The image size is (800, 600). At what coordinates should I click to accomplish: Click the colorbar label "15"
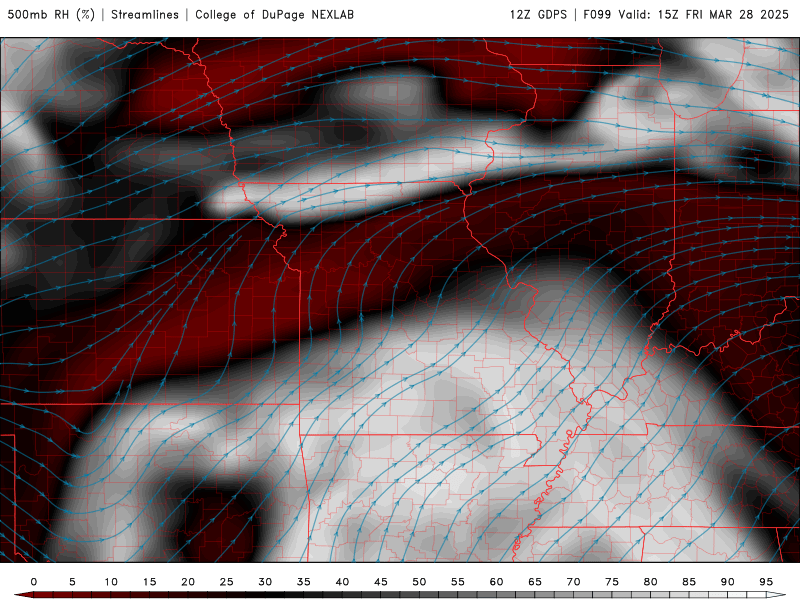149,582
